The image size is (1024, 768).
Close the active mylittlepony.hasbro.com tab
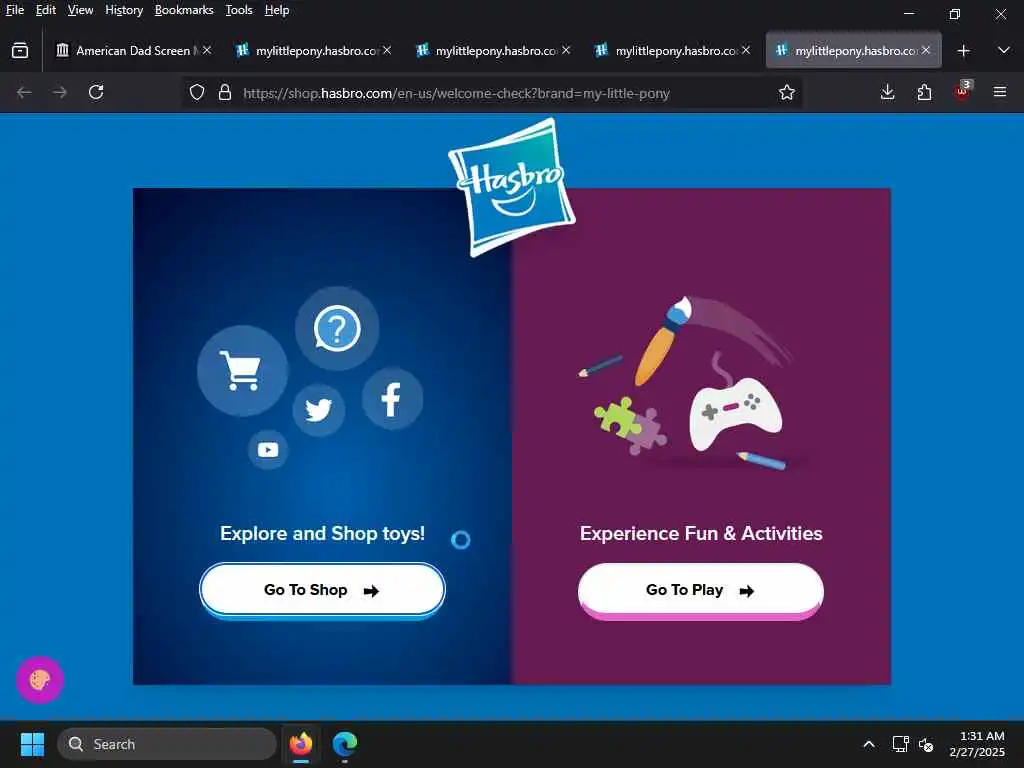click(926, 50)
